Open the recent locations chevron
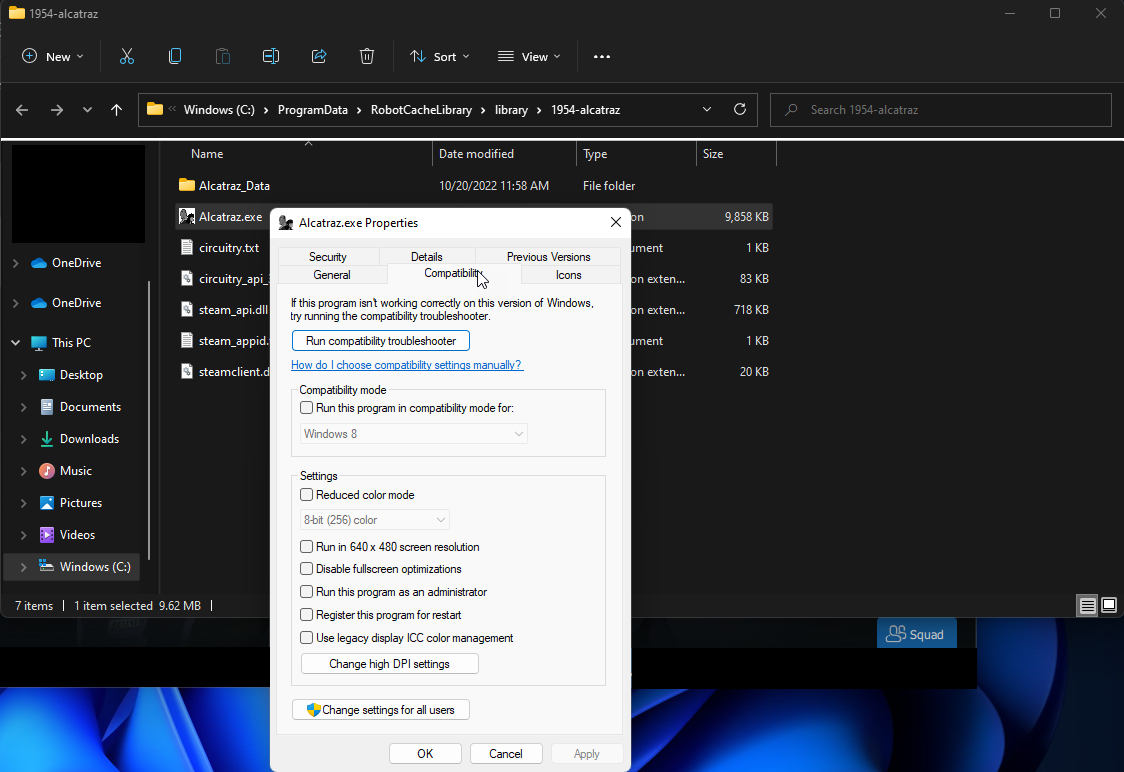This screenshot has height=772, width=1124. [87, 110]
